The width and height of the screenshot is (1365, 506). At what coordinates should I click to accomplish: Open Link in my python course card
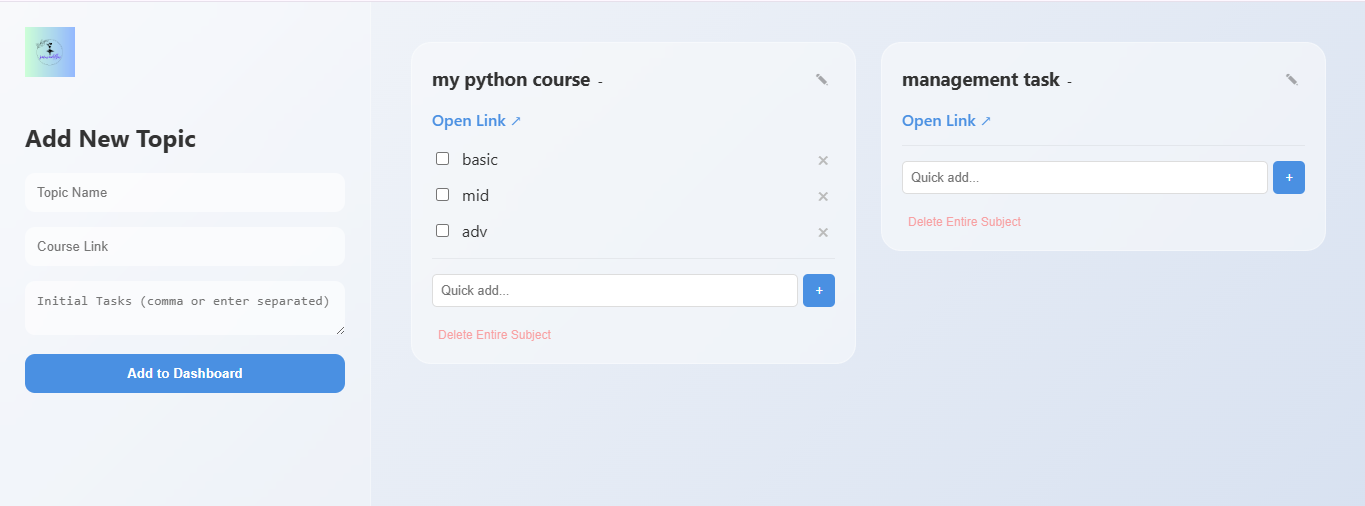[477, 121]
